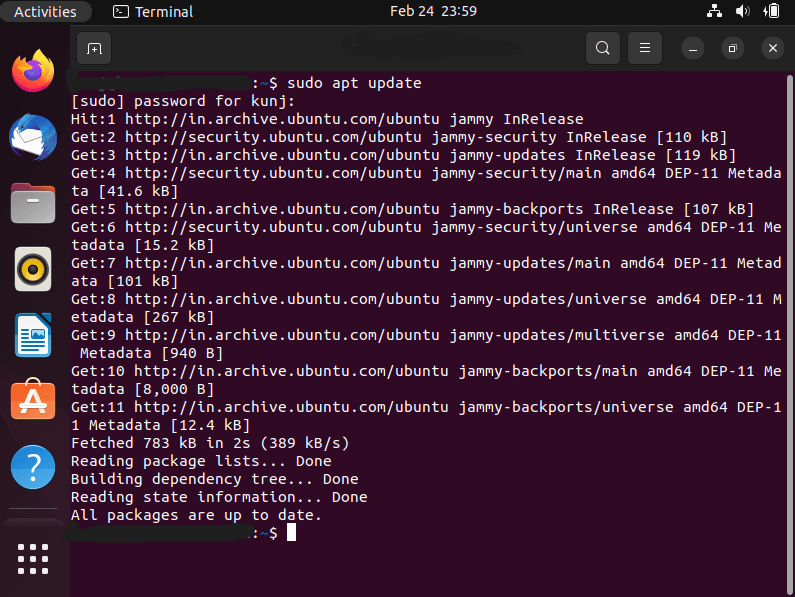Click the '[sudo] password for kunj:' line
This screenshot has height=597, width=795.
tap(183, 101)
